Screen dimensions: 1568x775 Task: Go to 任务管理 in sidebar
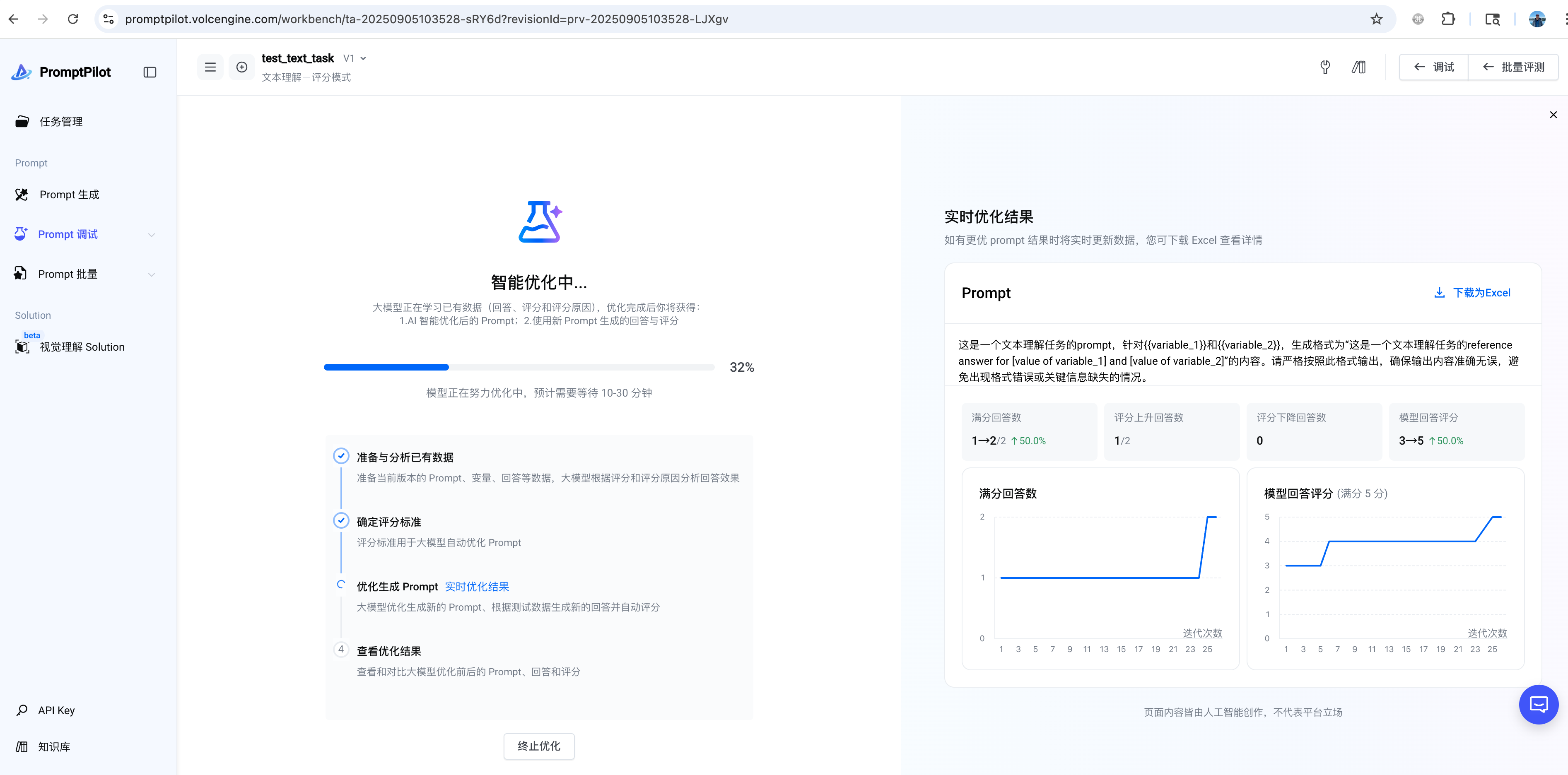[61, 122]
